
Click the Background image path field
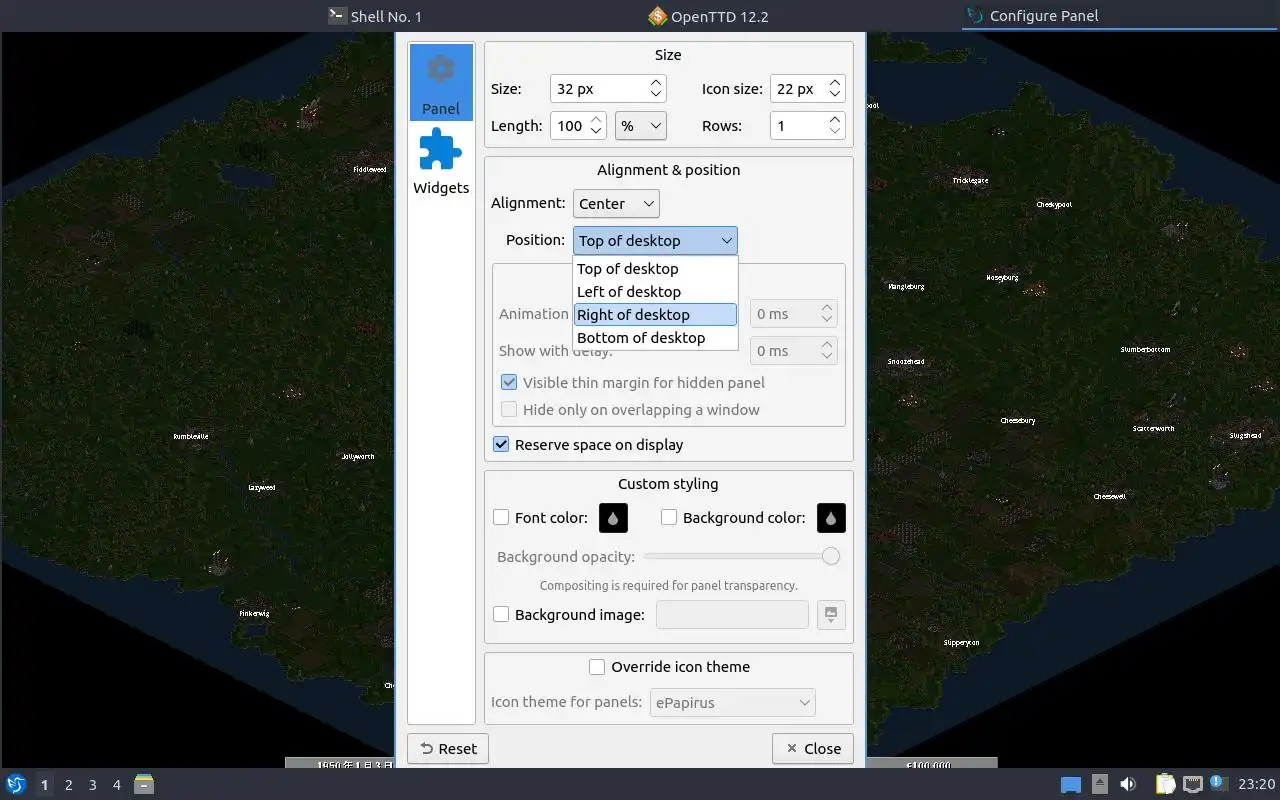pyautogui.click(x=732, y=615)
